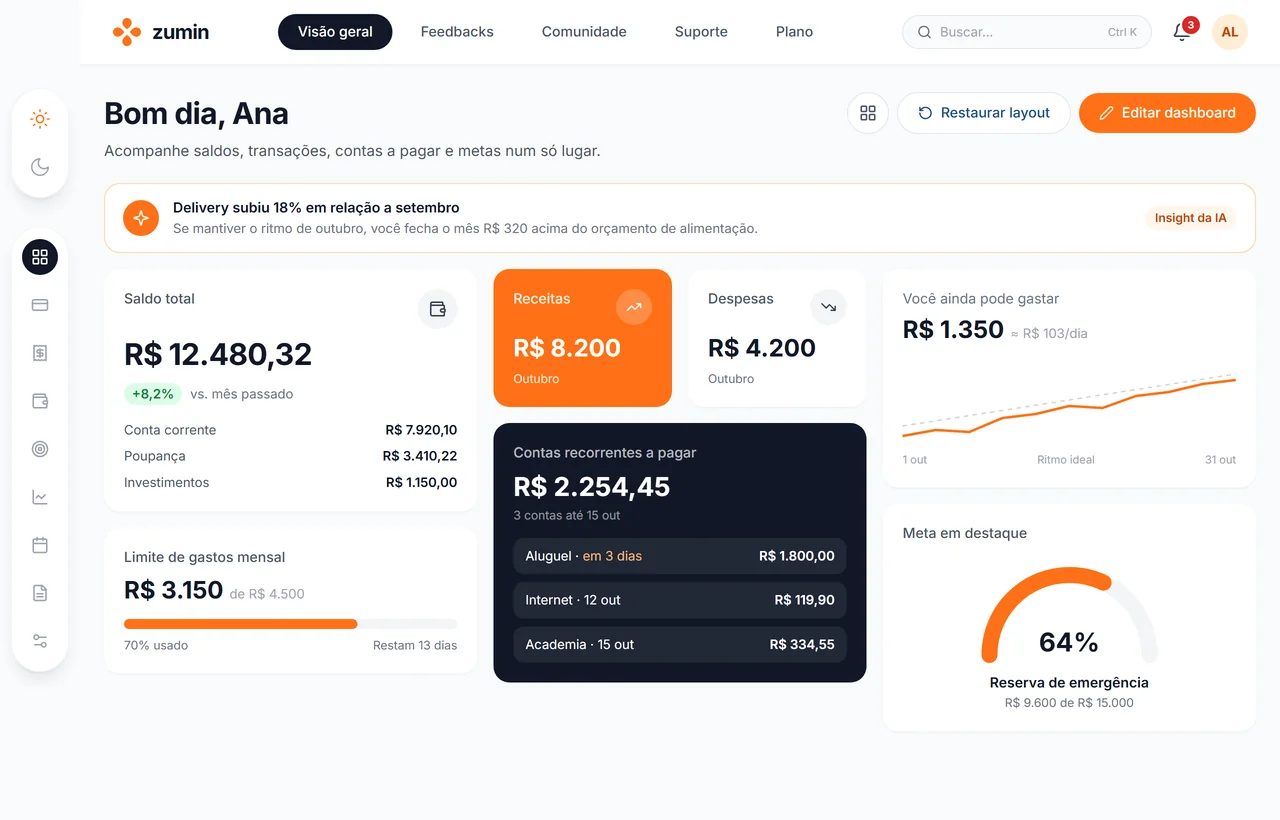Viewport: 1280px width, 820px height.
Task: Go to the Feedbacks tab
Action: point(457,32)
